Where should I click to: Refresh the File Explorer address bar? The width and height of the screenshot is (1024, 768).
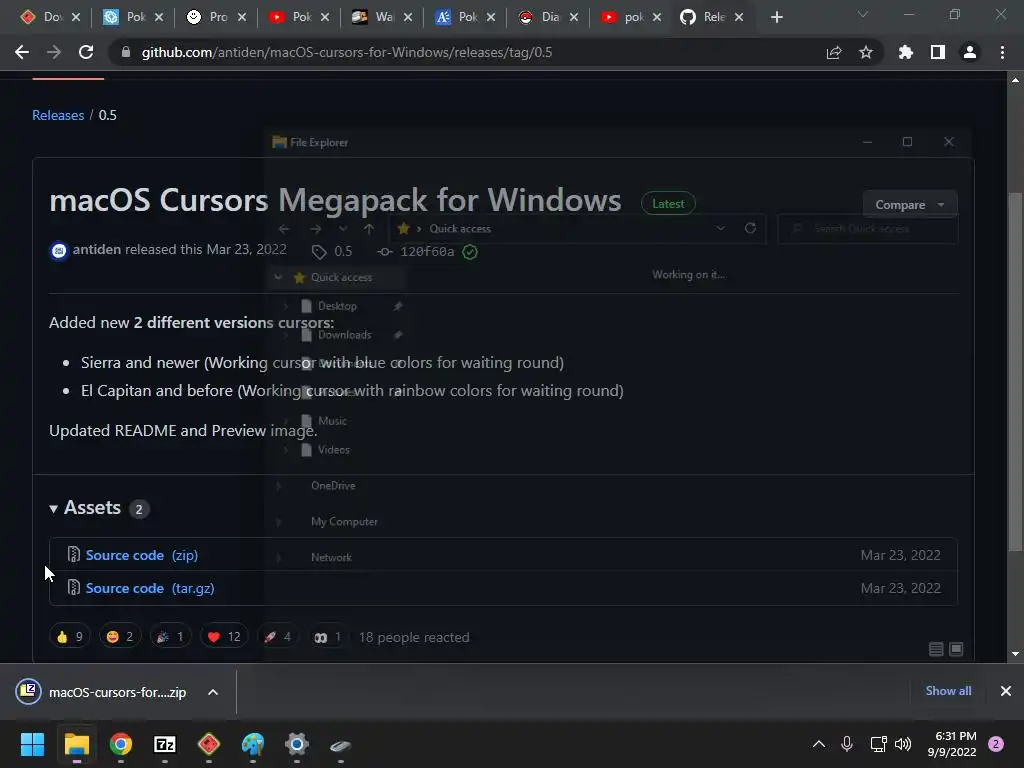pyautogui.click(x=750, y=229)
